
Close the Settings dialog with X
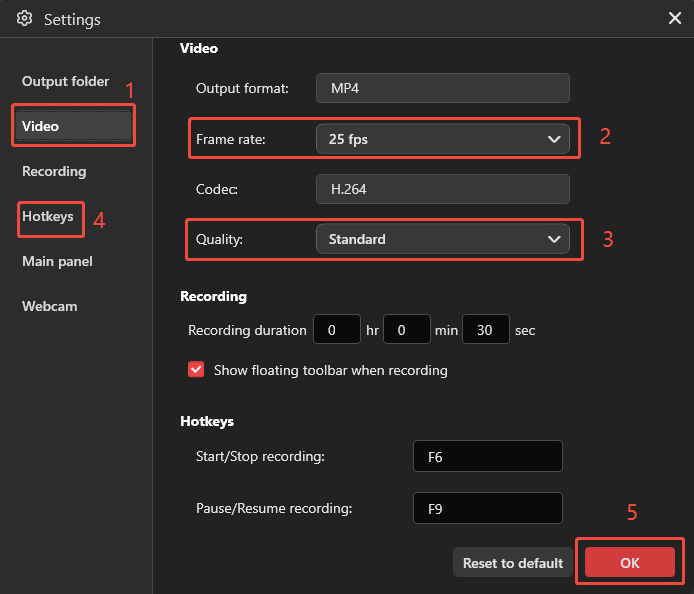(675, 18)
